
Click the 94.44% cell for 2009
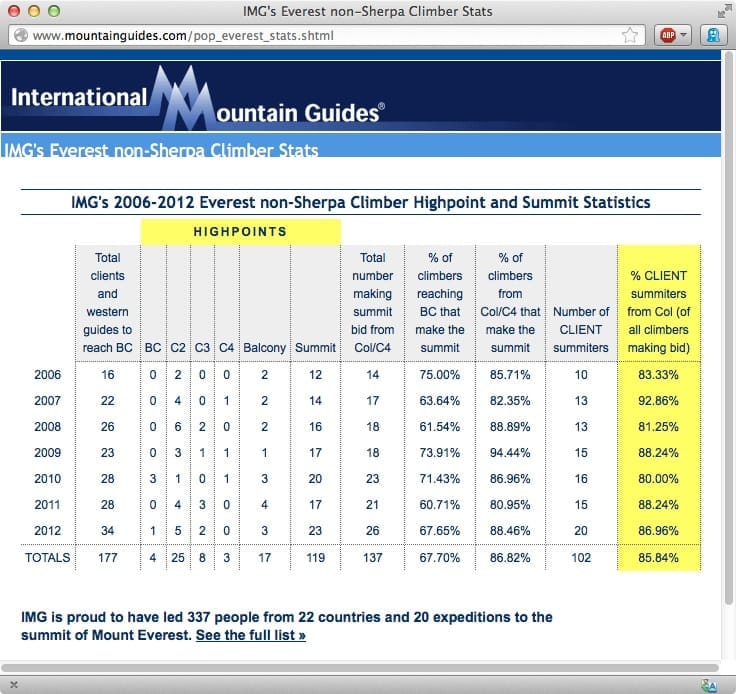point(510,453)
